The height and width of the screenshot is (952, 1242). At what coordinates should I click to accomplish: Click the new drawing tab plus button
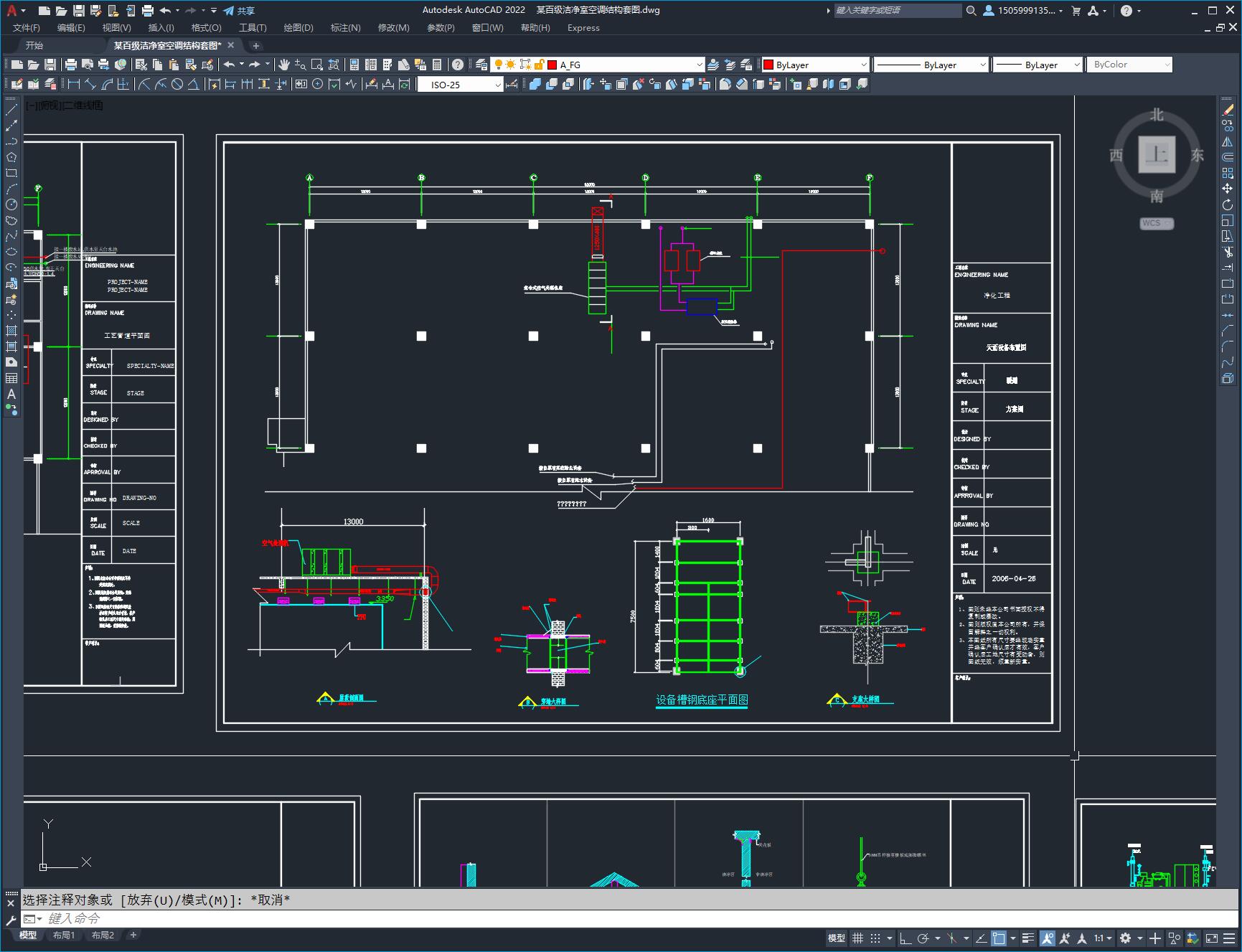256,45
